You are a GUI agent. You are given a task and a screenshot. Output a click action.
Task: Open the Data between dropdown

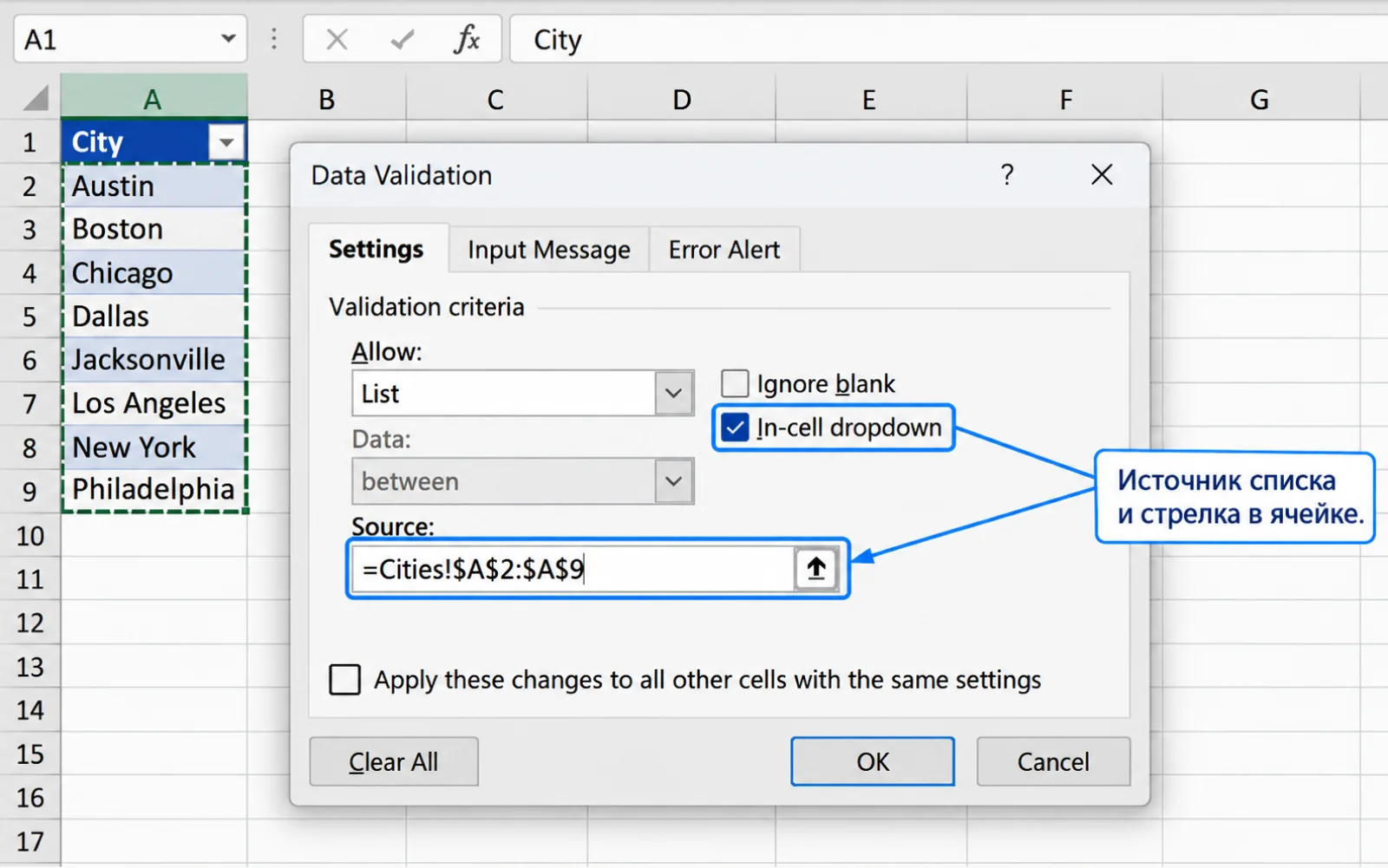pos(674,481)
